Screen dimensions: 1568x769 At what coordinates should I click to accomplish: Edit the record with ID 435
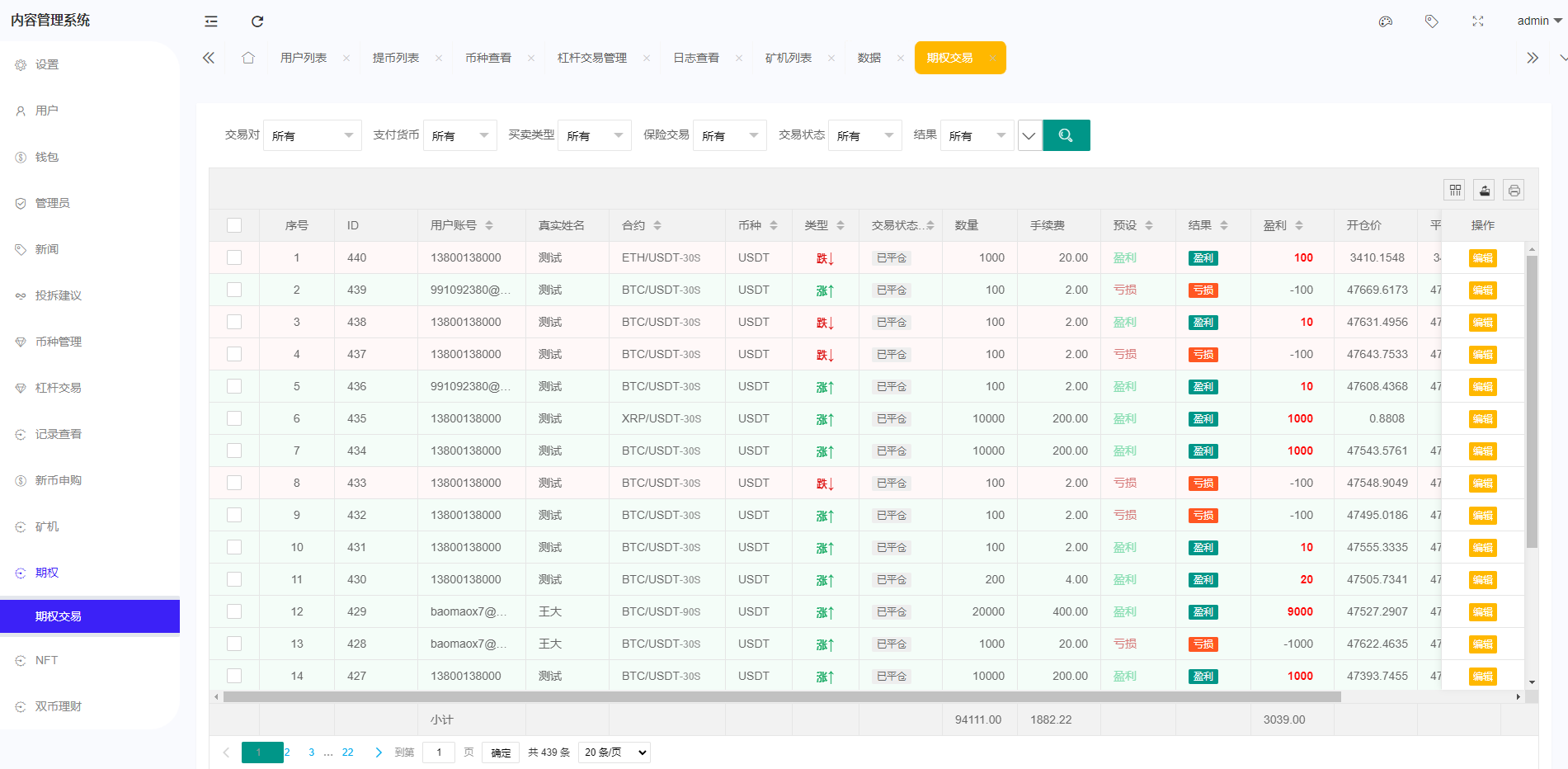[1482, 418]
